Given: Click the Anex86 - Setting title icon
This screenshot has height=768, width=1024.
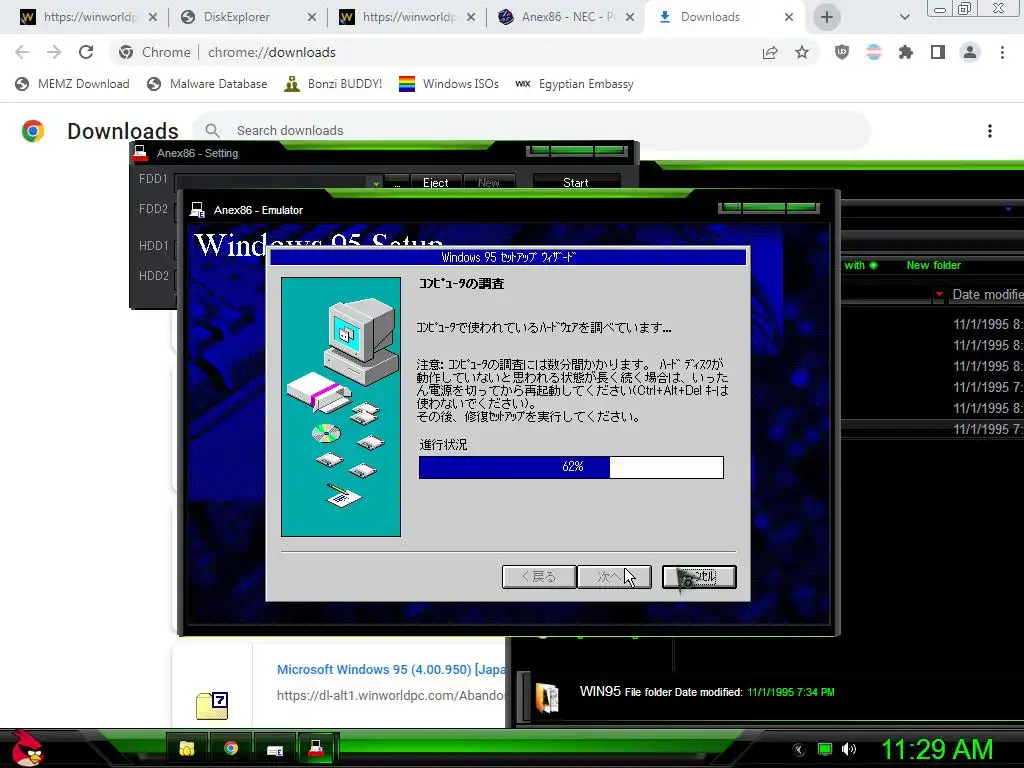Looking at the screenshot, I should click(140, 153).
